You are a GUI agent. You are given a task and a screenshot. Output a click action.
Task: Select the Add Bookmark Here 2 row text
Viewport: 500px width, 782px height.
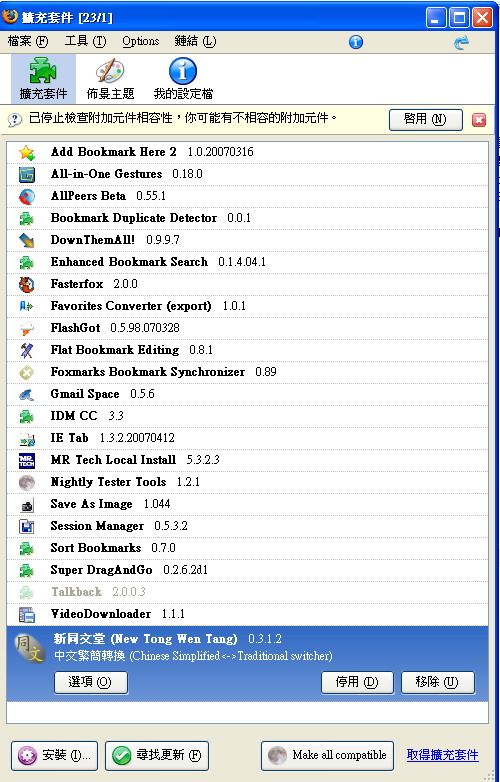tap(152, 152)
